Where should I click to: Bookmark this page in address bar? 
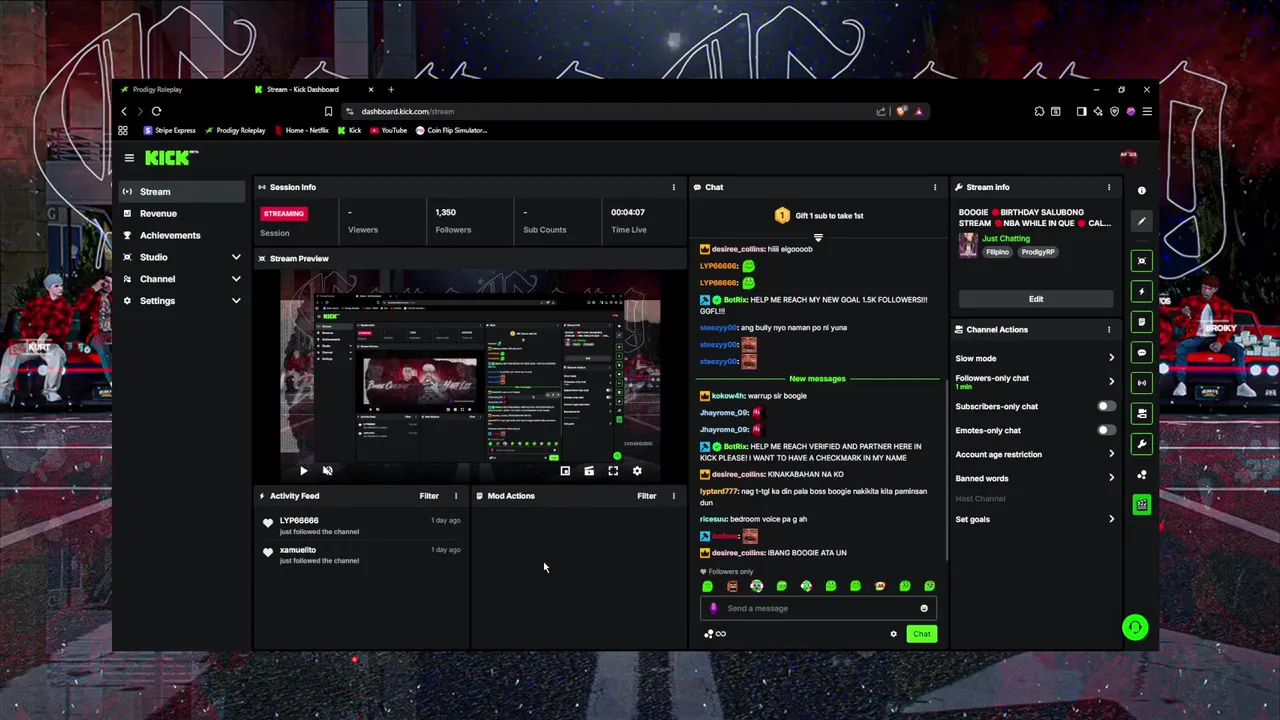point(328,111)
